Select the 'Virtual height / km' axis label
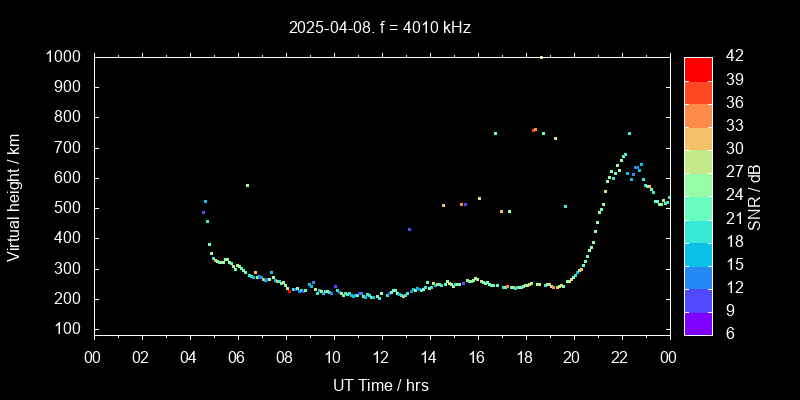This screenshot has width=800, height=400. (x=14, y=196)
